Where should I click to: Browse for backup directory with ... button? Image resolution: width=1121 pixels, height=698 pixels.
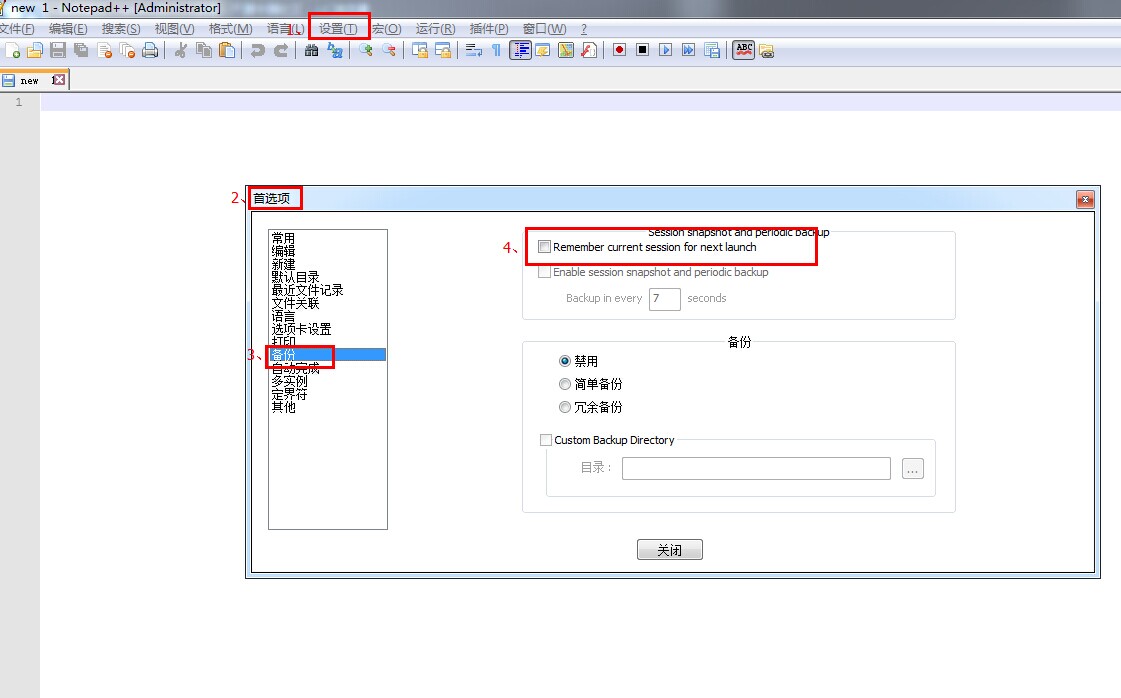pos(913,468)
